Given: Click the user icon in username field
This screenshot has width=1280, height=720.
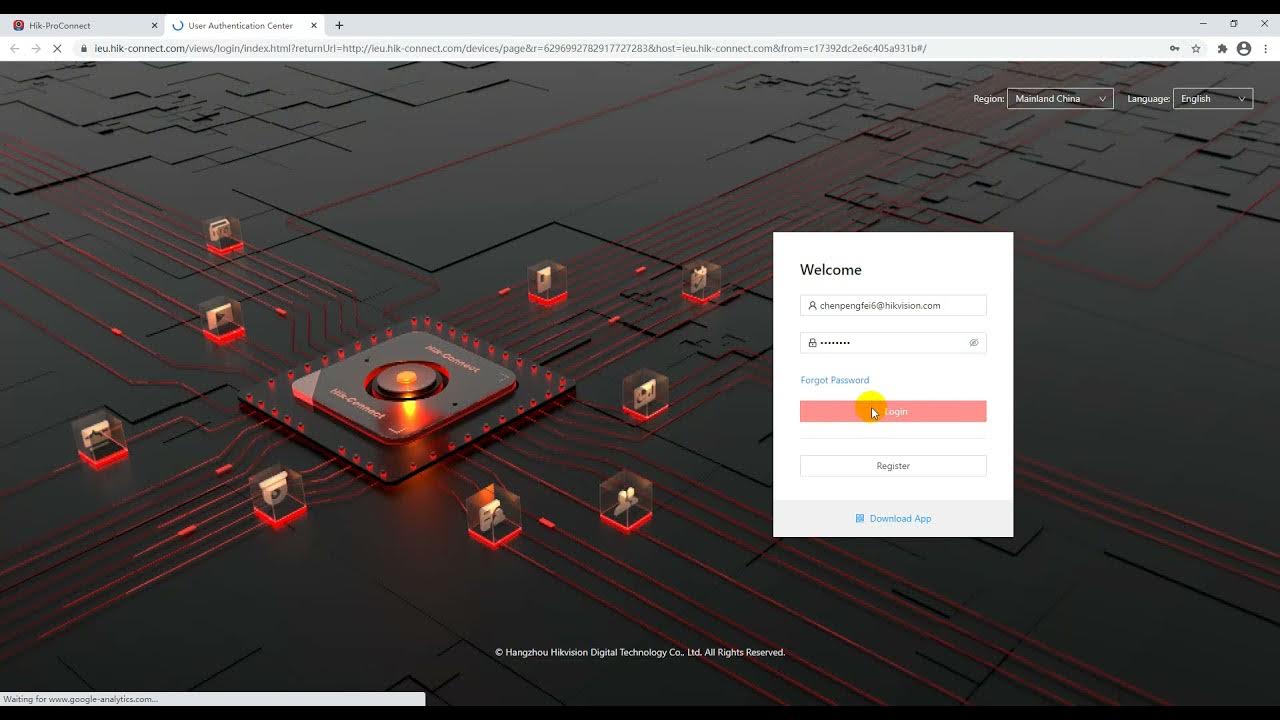Looking at the screenshot, I should coord(812,306).
